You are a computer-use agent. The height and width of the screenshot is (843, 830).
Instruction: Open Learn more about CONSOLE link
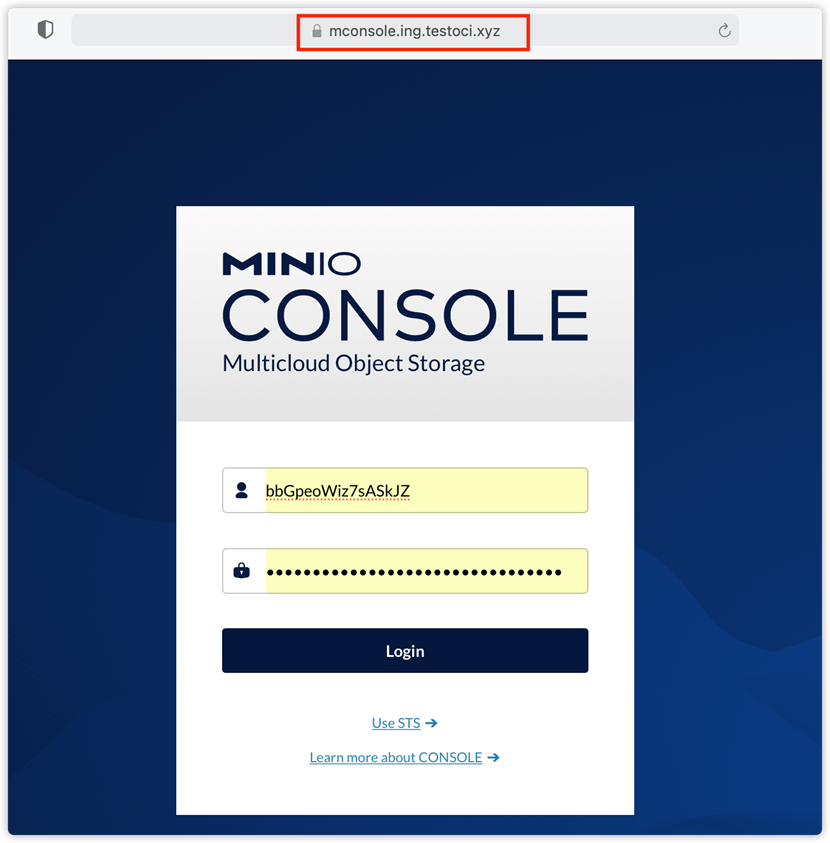pos(404,758)
